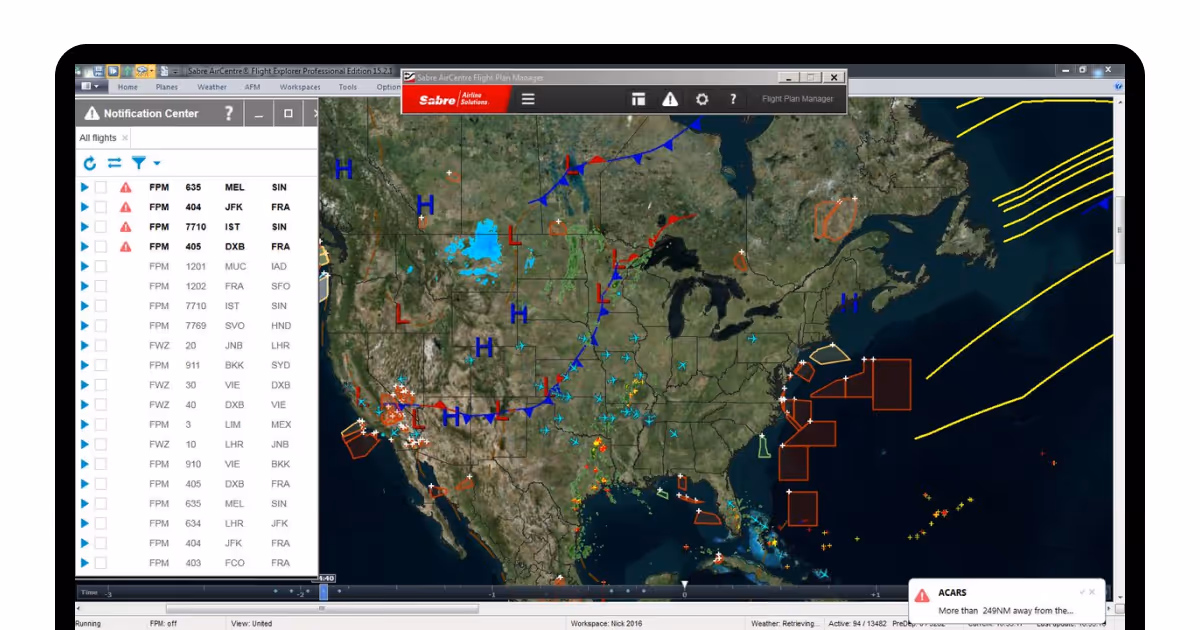Check the box for FPM 403 FCO FRA
The width and height of the screenshot is (1200, 630).
(101, 563)
